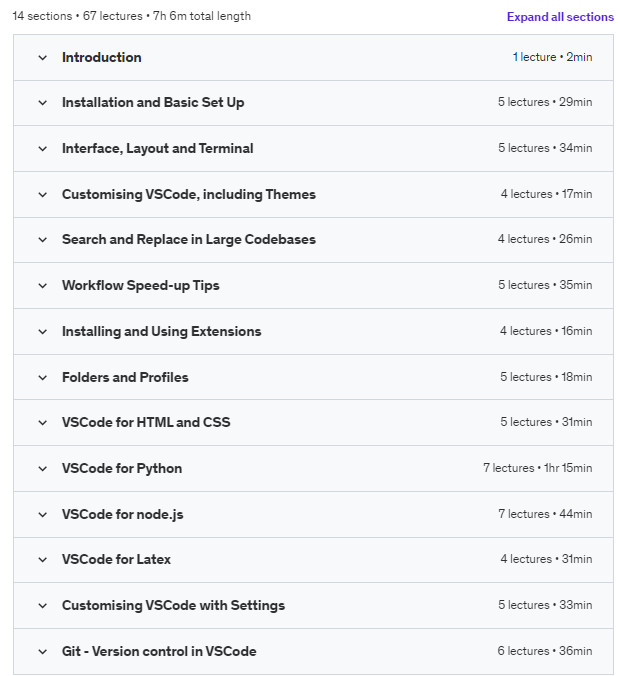Image resolution: width=620 pixels, height=676 pixels.
Task: Select Installing and Using Extensions title
Action: pos(162,332)
